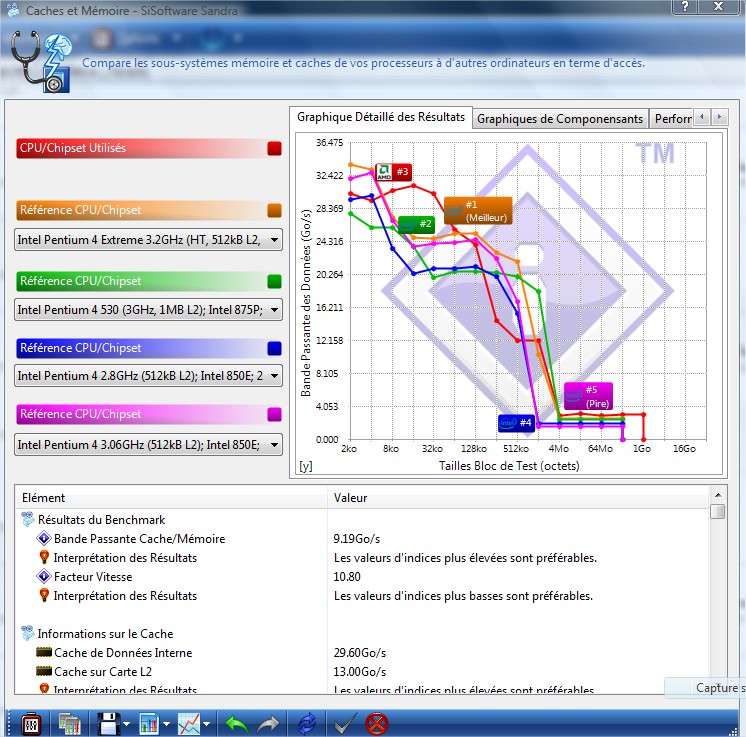Click the Elément column header
The height and width of the screenshot is (737, 746).
(x=171, y=498)
